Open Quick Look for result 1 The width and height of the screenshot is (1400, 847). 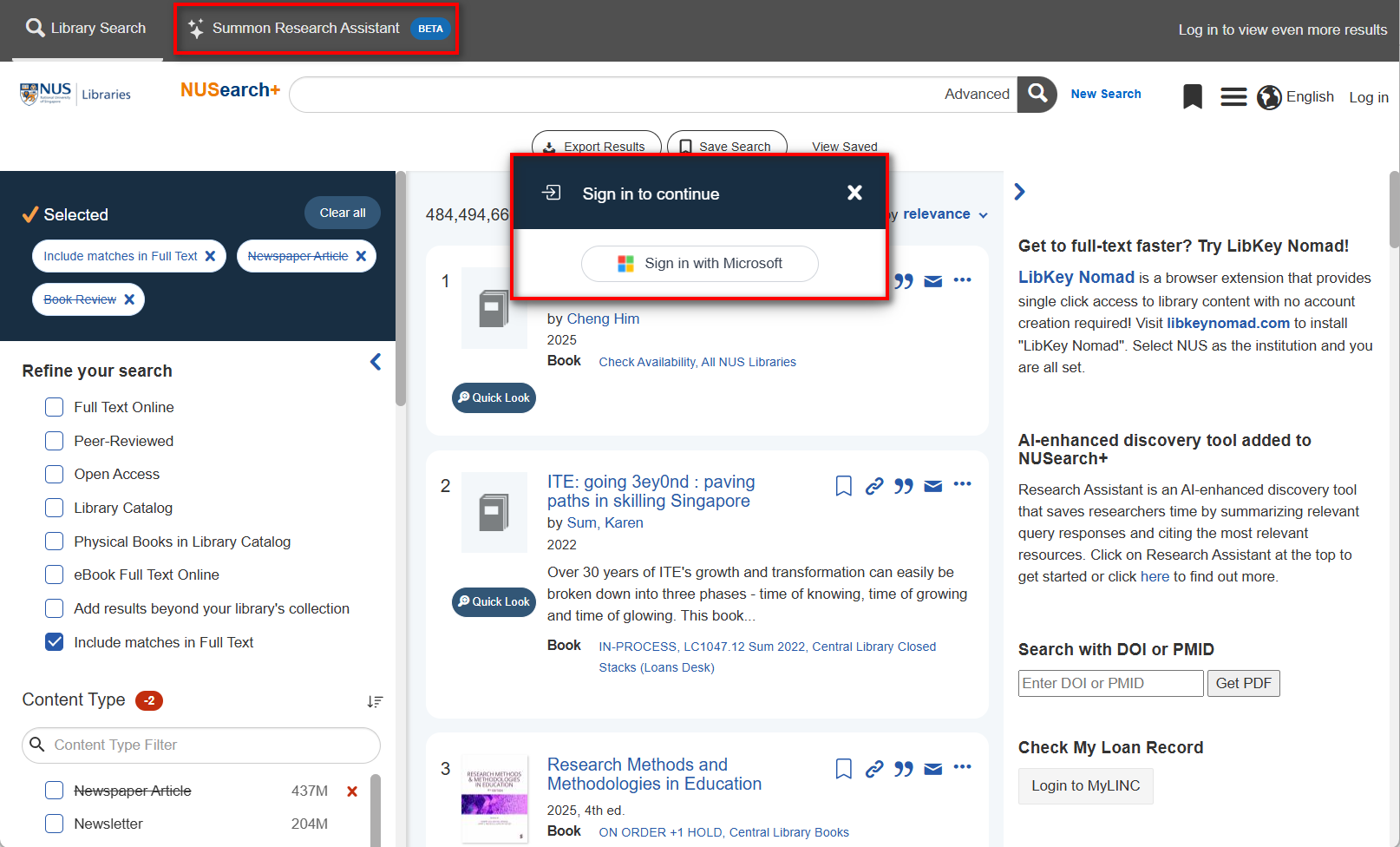tap(494, 397)
